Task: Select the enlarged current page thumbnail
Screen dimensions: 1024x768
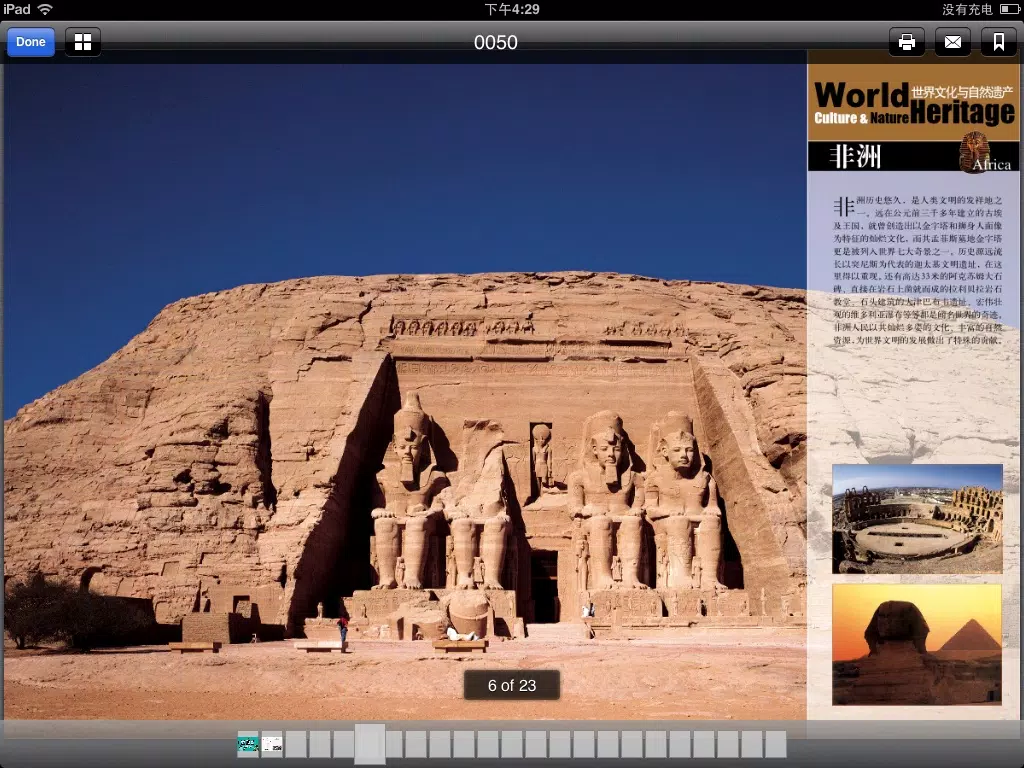Action: [370, 743]
